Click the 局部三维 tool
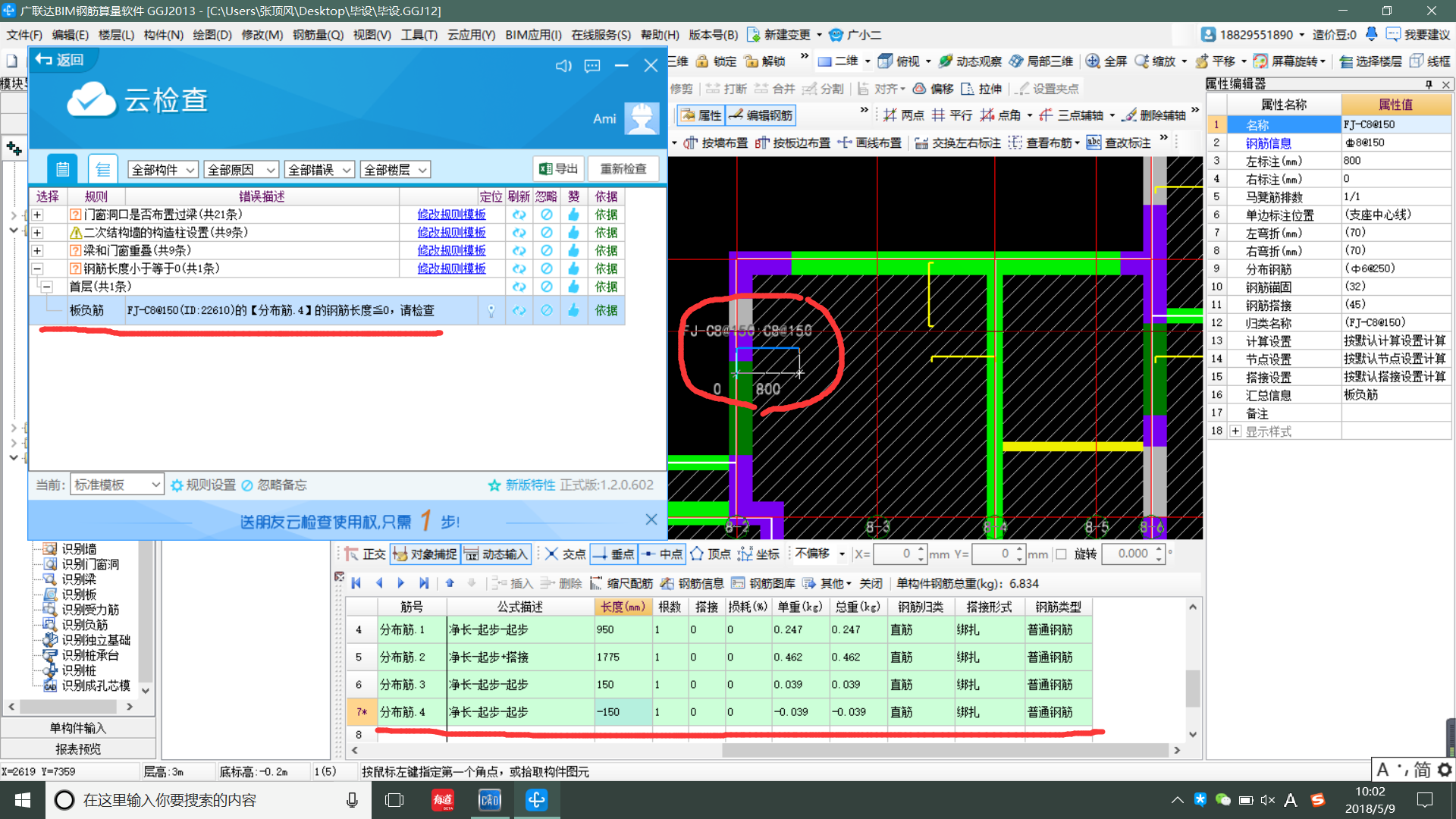The height and width of the screenshot is (819, 1456). (1040, 61)
